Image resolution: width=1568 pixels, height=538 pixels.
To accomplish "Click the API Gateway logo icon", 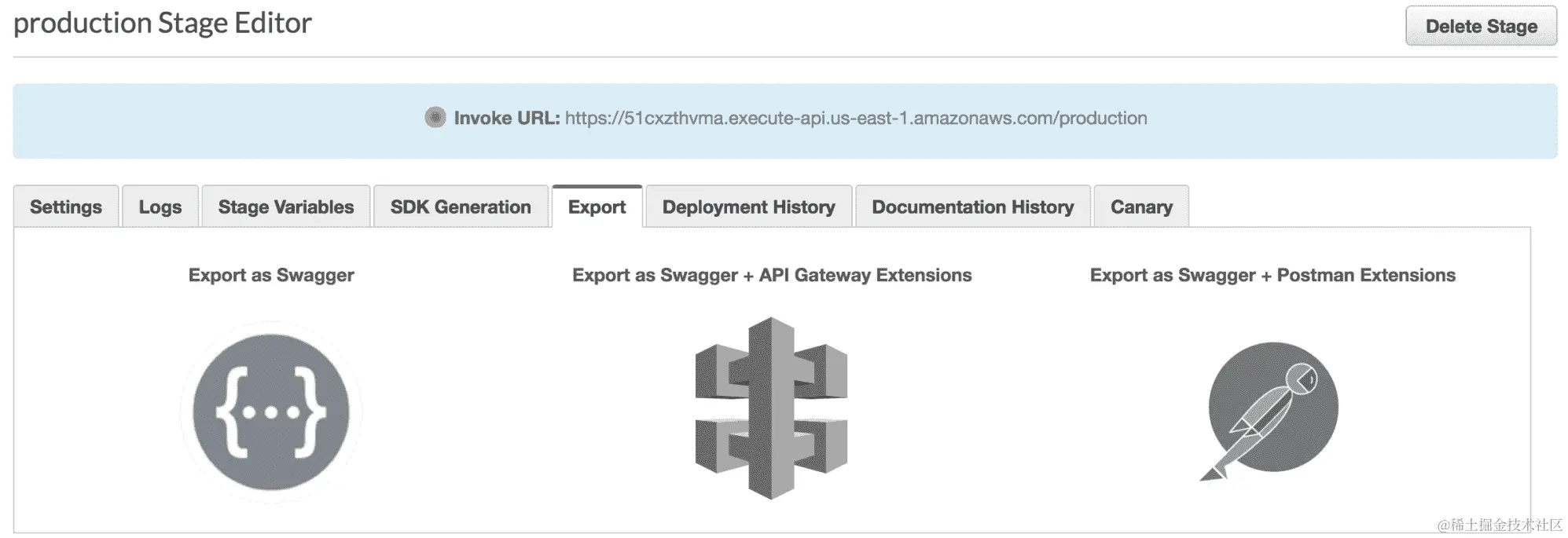I will (771, 408).
